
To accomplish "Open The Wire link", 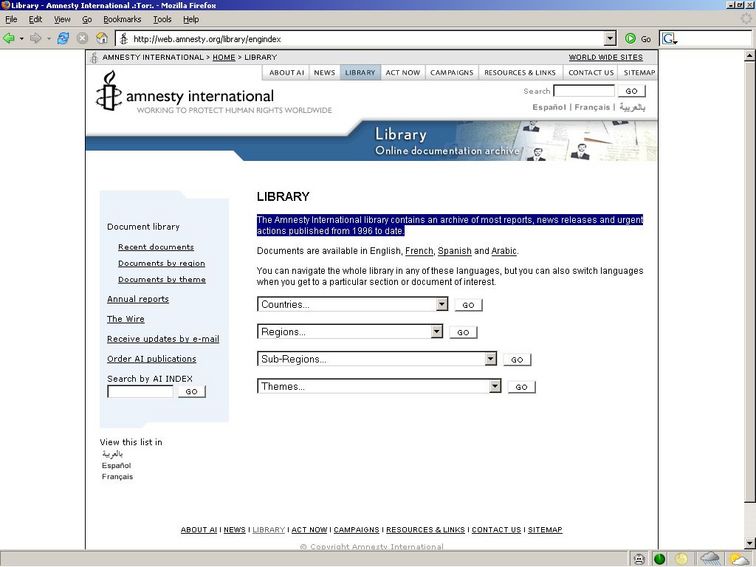I will pyautogui.click(x=125, y=319).
